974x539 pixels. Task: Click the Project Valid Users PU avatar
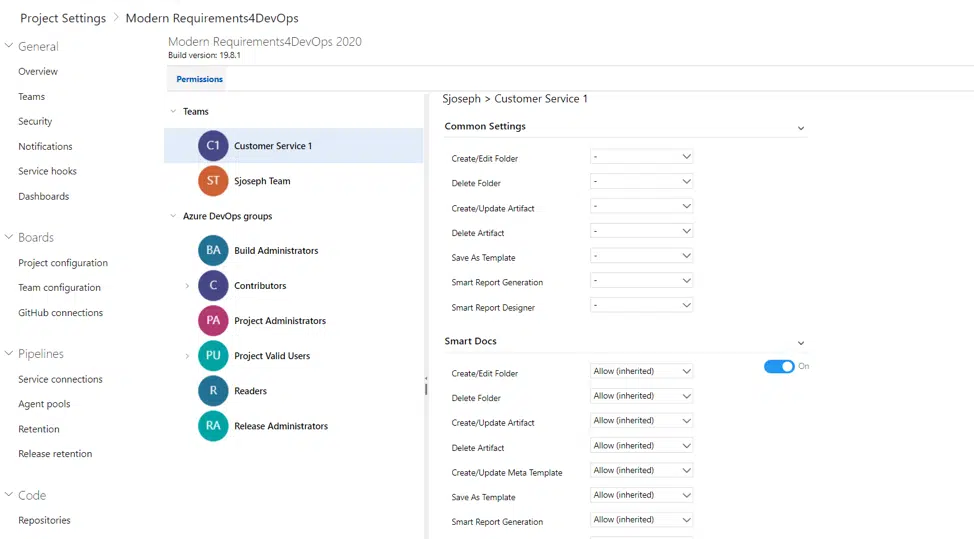click(213, 356)
